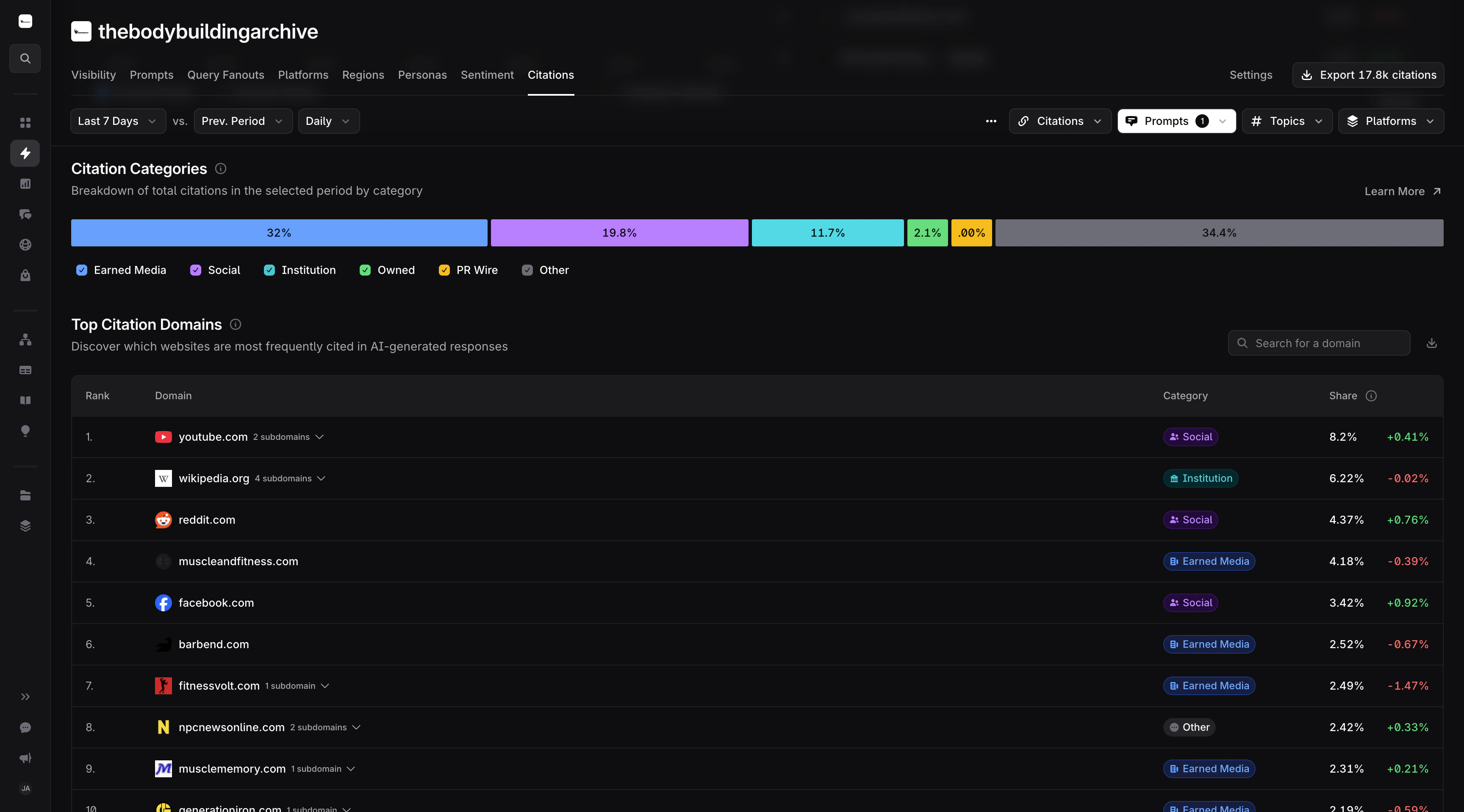The image size is (1464, 812).
Task: Open the search icon in the sidebar
Action: [x=25, y=58]
